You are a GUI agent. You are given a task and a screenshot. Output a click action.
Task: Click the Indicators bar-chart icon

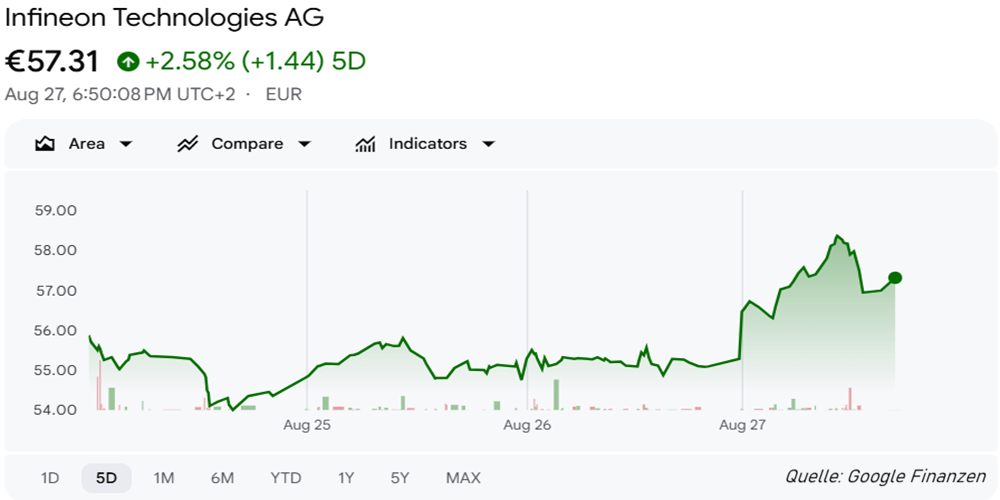coord(365,144)
